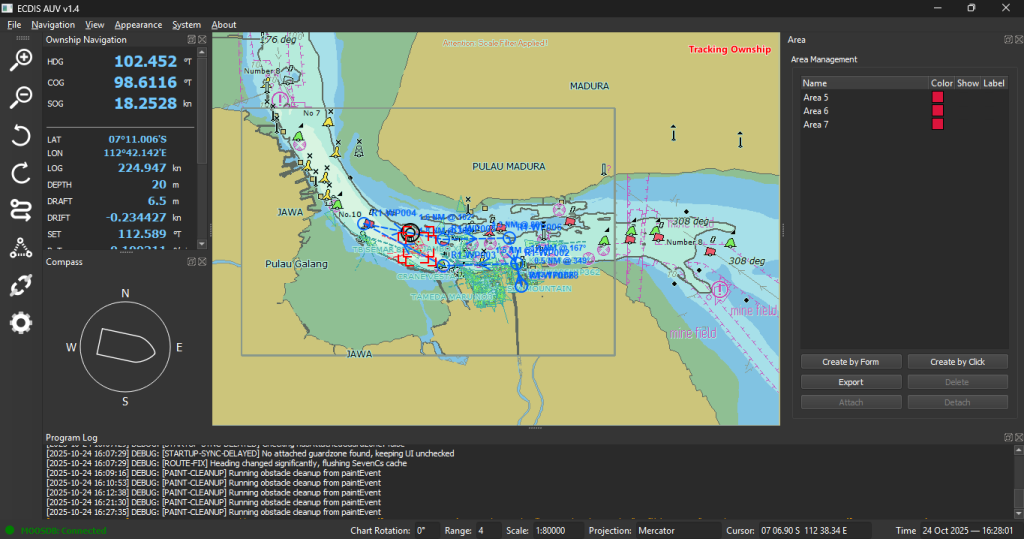Rotate chart clockwise using sidebar icon
Image resolution: width=1024 pixels, height=539 pixels.
(21, 174)
